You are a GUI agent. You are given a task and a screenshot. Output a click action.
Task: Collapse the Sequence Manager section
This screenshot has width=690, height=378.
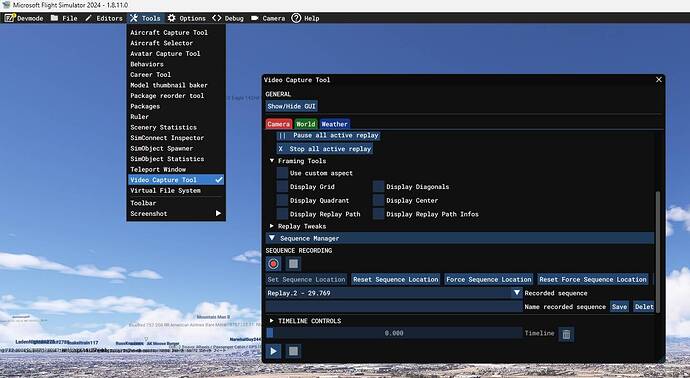click(272, 238)
